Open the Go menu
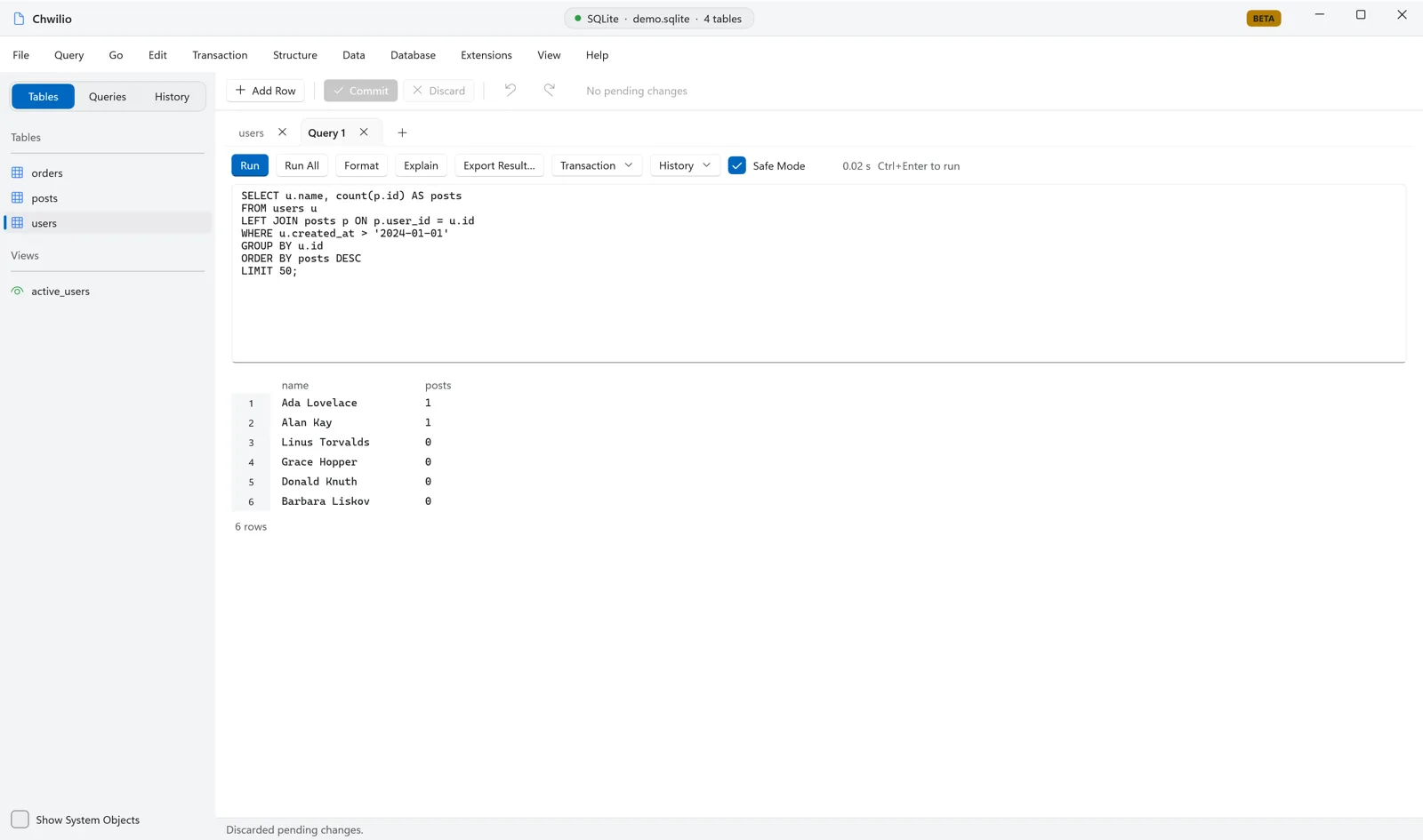1423x840 pixels. pyautogui.click(x=116, y=55)
